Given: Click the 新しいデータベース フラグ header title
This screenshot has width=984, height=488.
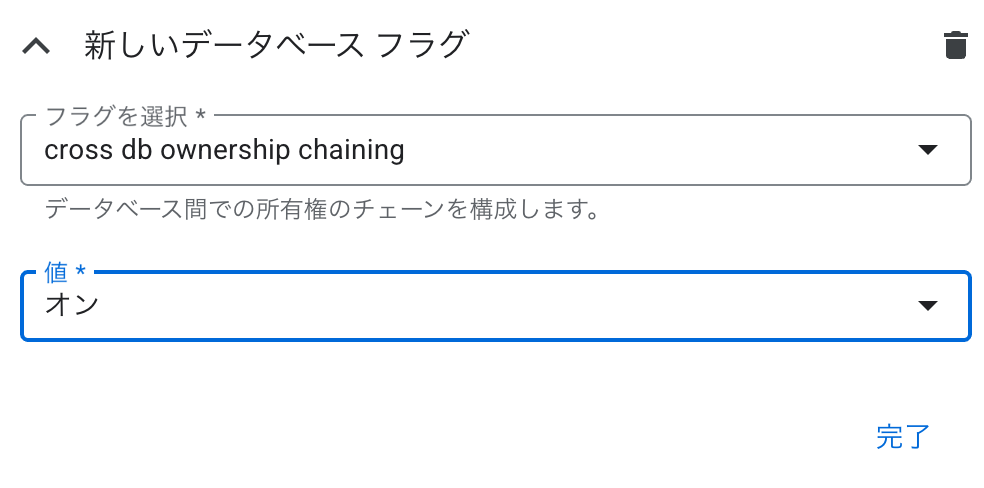Looking at the screenshot, I should click(276, 46).
